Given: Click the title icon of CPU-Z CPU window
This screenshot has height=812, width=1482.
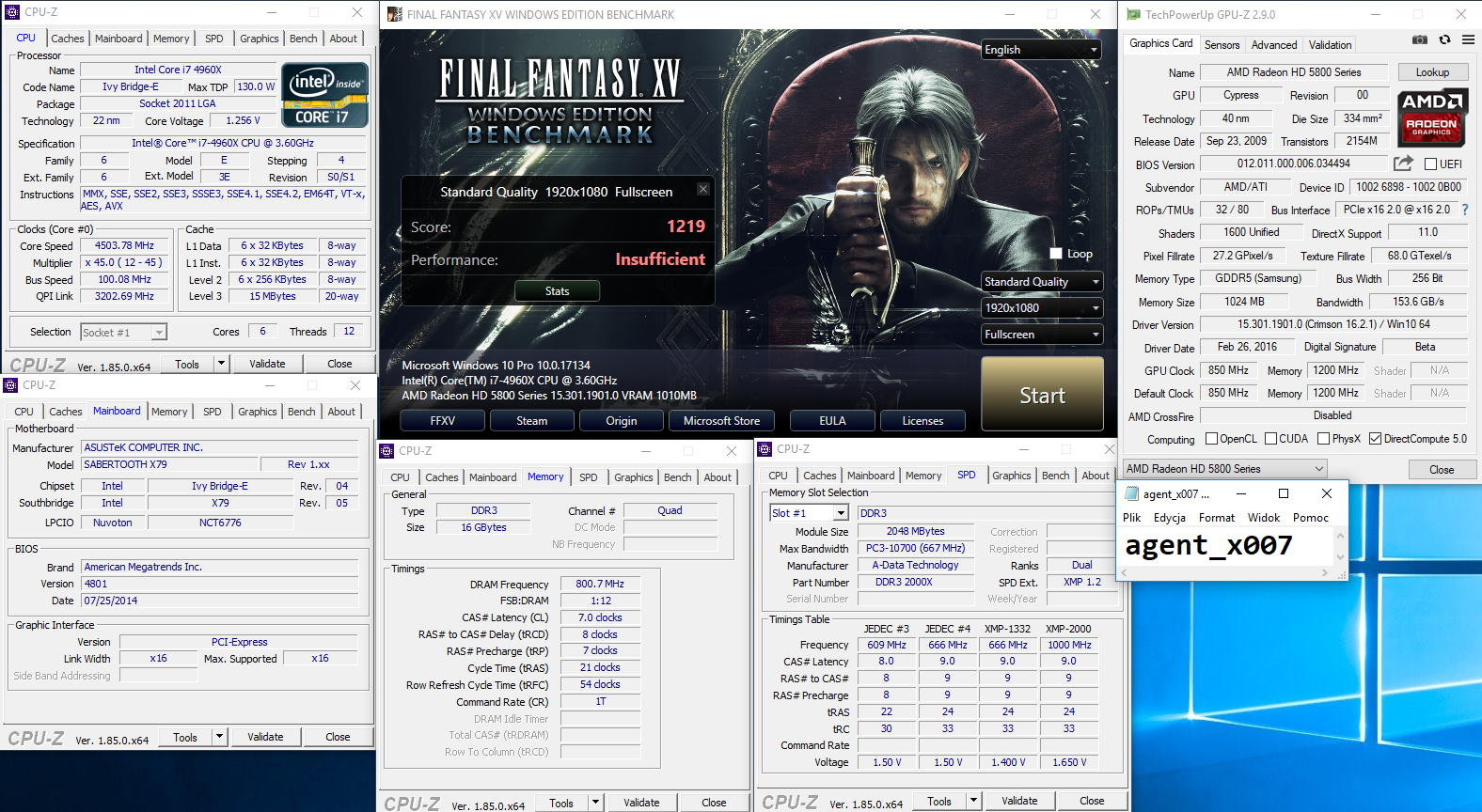Looking at the screenshot, I should tap(12, 12).
